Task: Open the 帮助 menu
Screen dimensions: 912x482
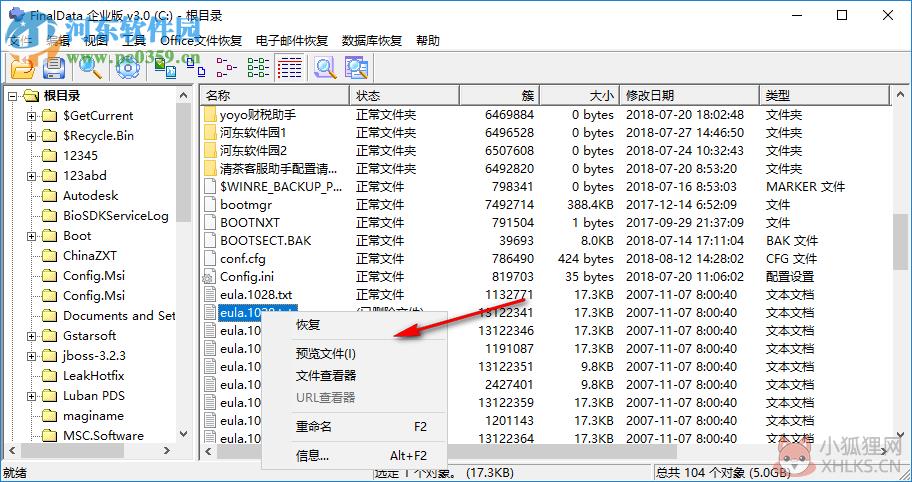Action: 428,41
